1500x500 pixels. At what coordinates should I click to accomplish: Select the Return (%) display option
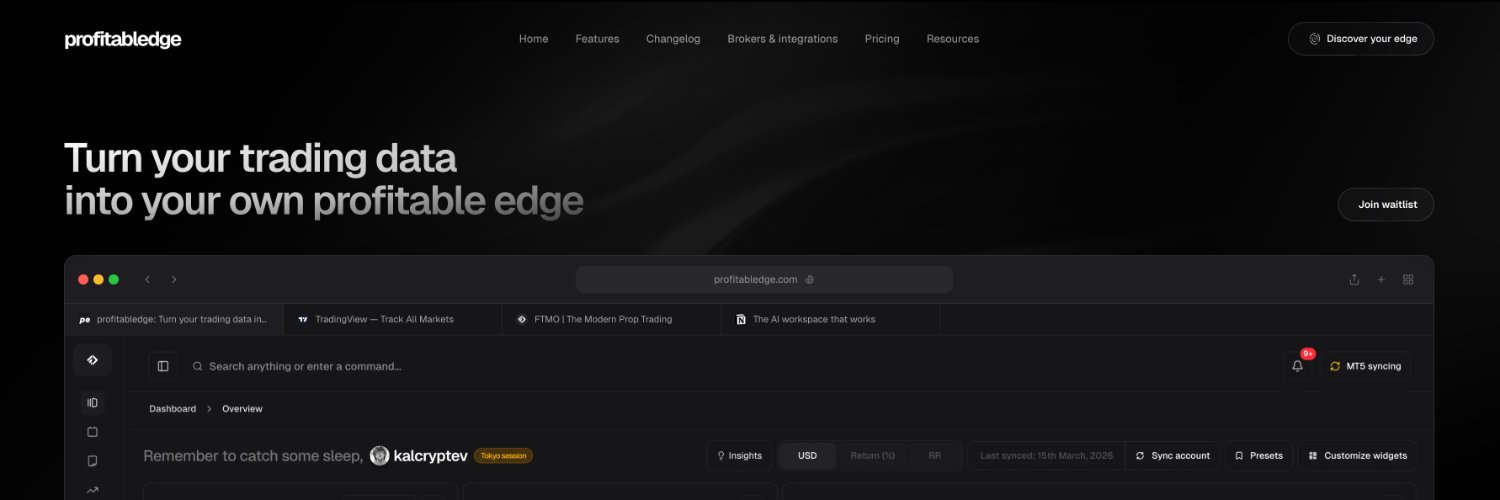(872, 456)
